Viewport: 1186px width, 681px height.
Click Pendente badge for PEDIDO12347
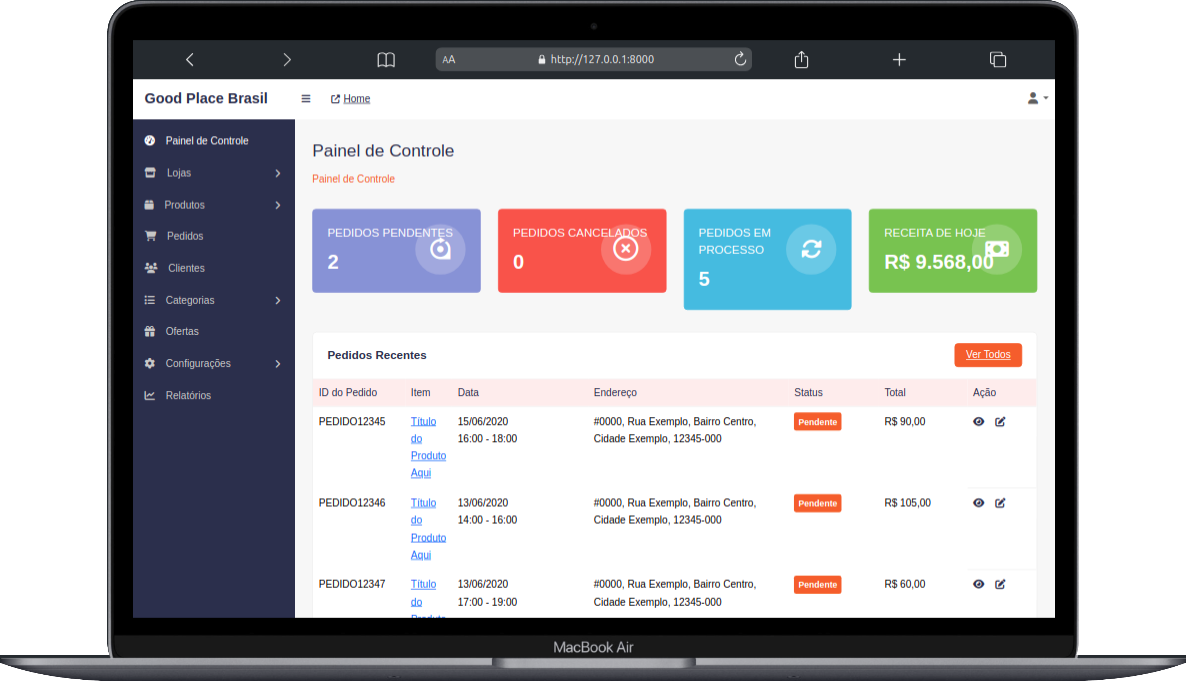pyautogui.click(x=818, y=585)
